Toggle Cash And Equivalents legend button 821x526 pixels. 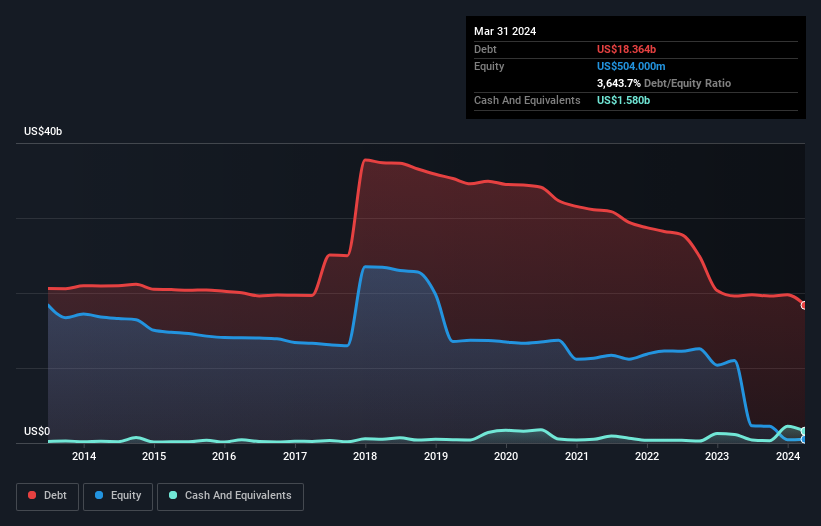[230, 496]
